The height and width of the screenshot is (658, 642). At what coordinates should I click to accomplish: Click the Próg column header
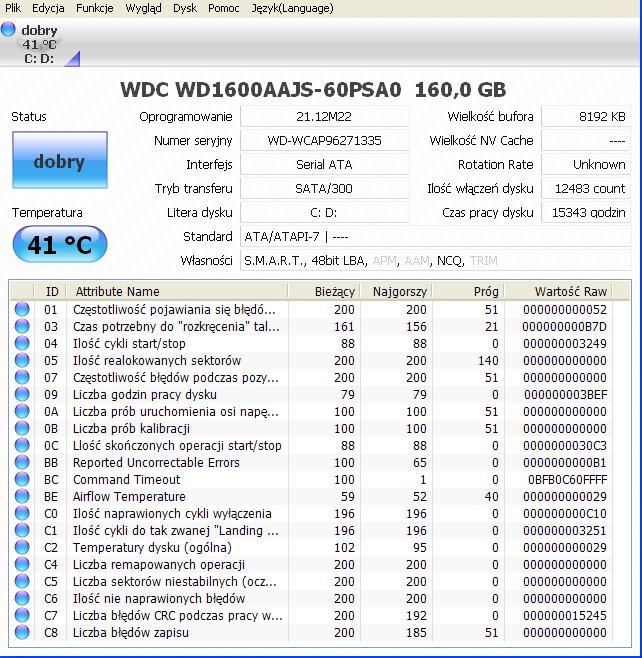468,291
